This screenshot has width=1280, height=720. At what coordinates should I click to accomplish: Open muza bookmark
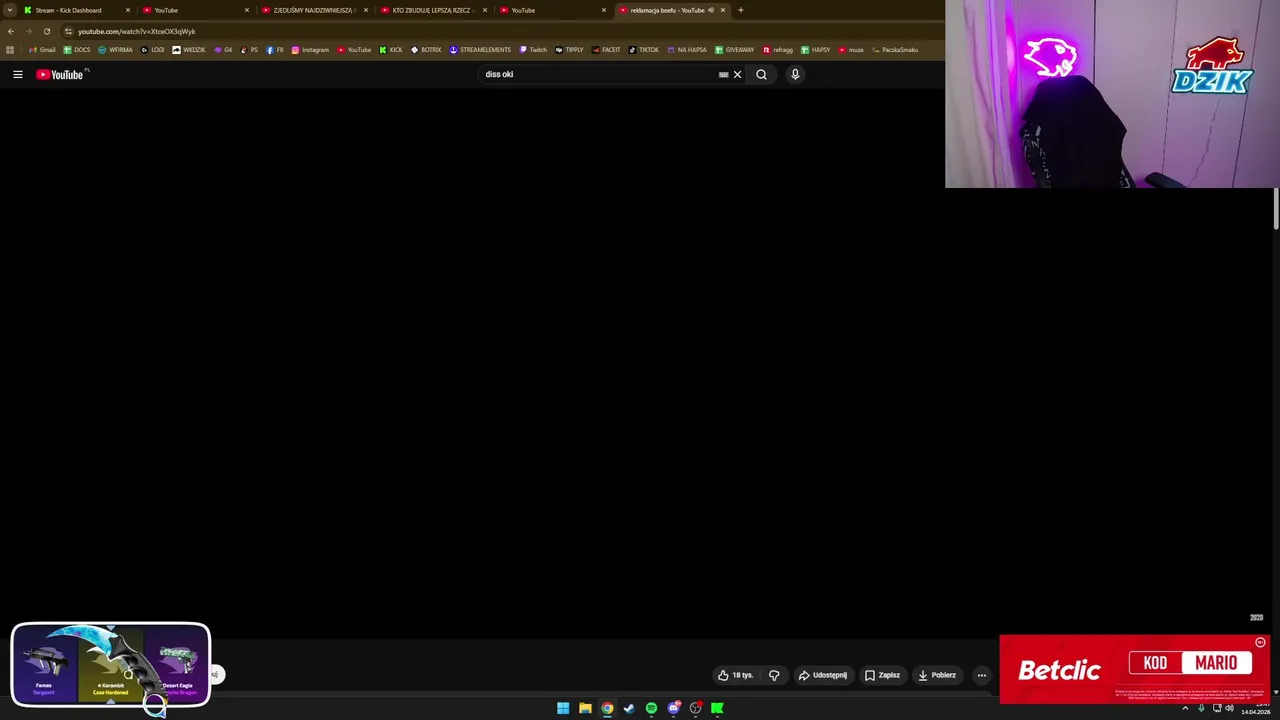[x=851, y=50]
